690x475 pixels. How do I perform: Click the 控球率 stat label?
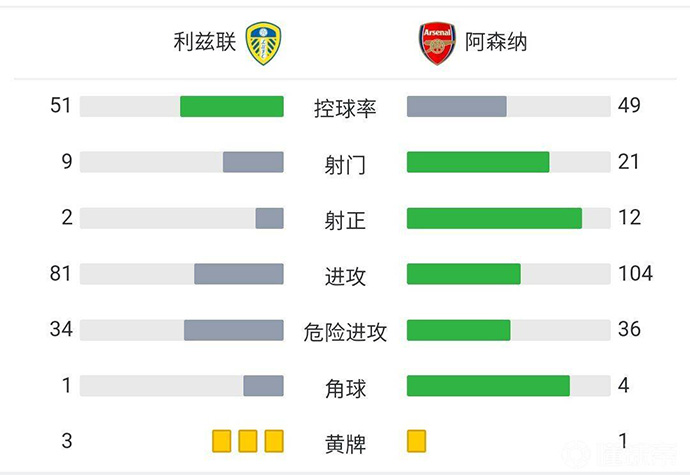[345, 109]
